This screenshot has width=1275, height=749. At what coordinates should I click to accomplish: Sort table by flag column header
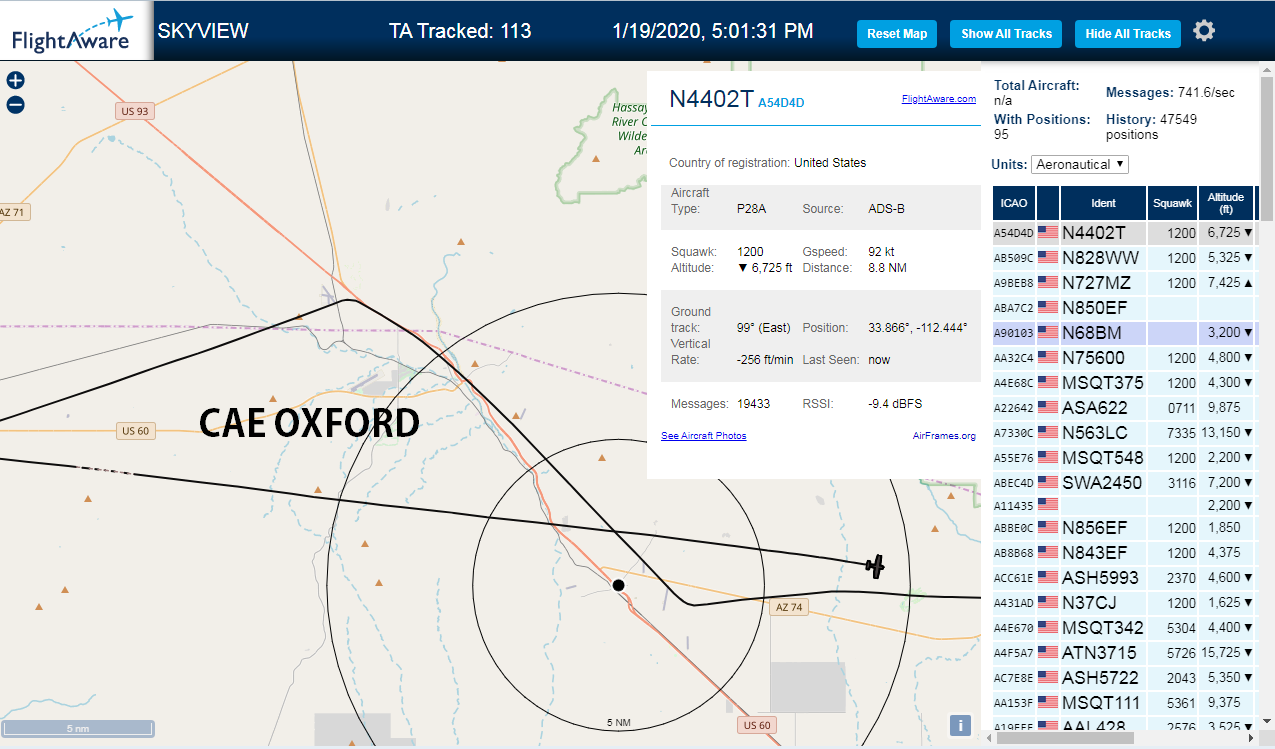[x=1048, y=203]
